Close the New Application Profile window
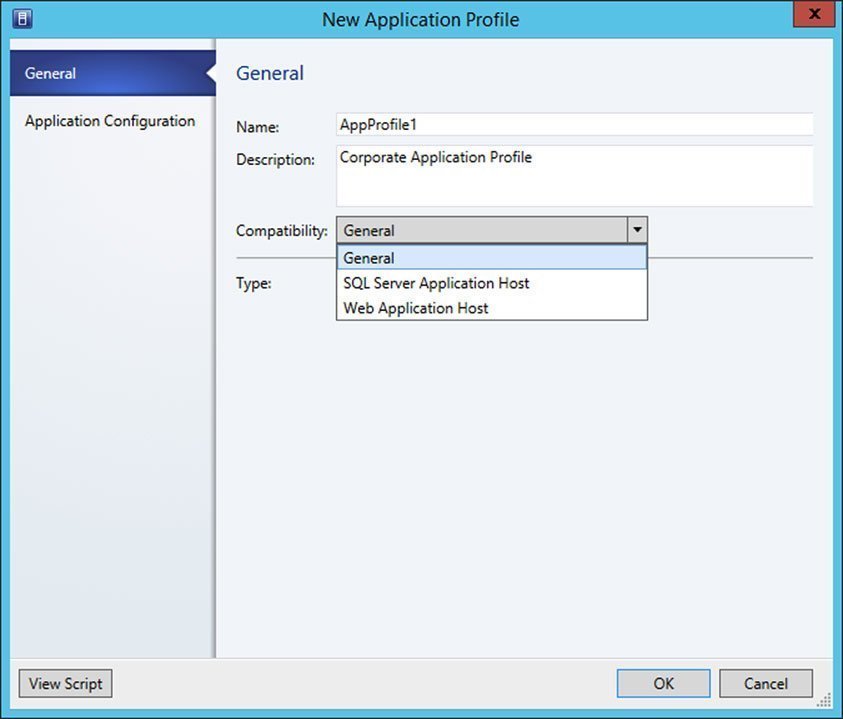 812,15
